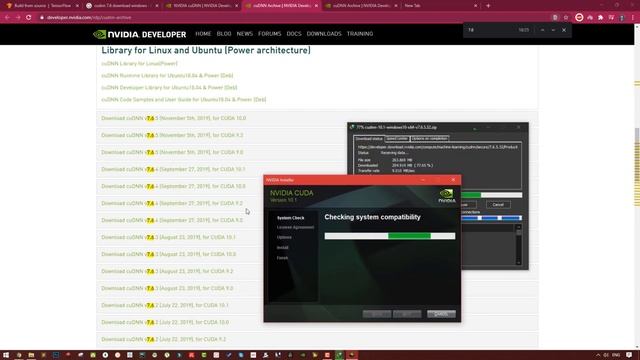Select Download status tab in download window
The height and width of the screenshot is (360, 640).
coord(369,139)
